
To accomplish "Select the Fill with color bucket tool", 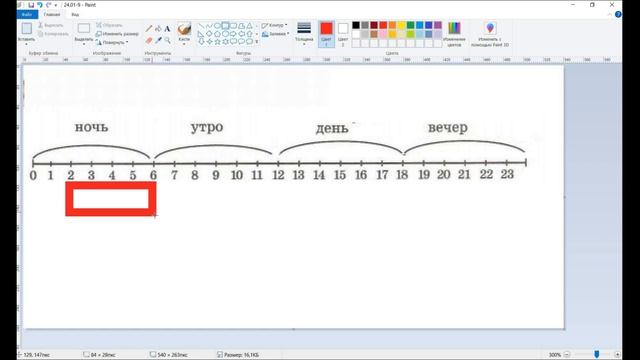I will [x=158, y=29].
